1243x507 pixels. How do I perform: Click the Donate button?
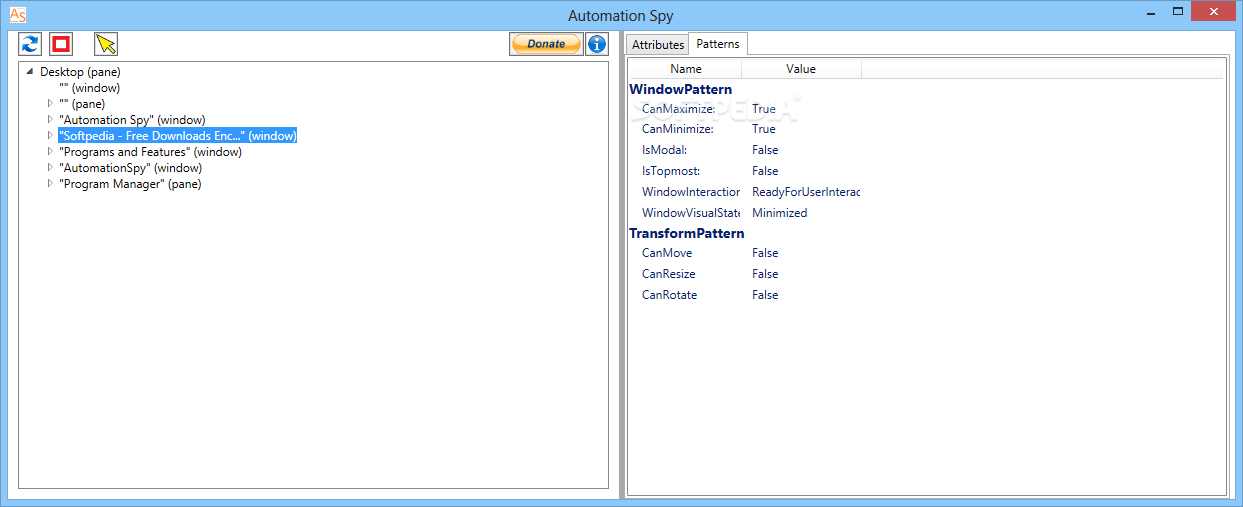(x=546, y=44)
